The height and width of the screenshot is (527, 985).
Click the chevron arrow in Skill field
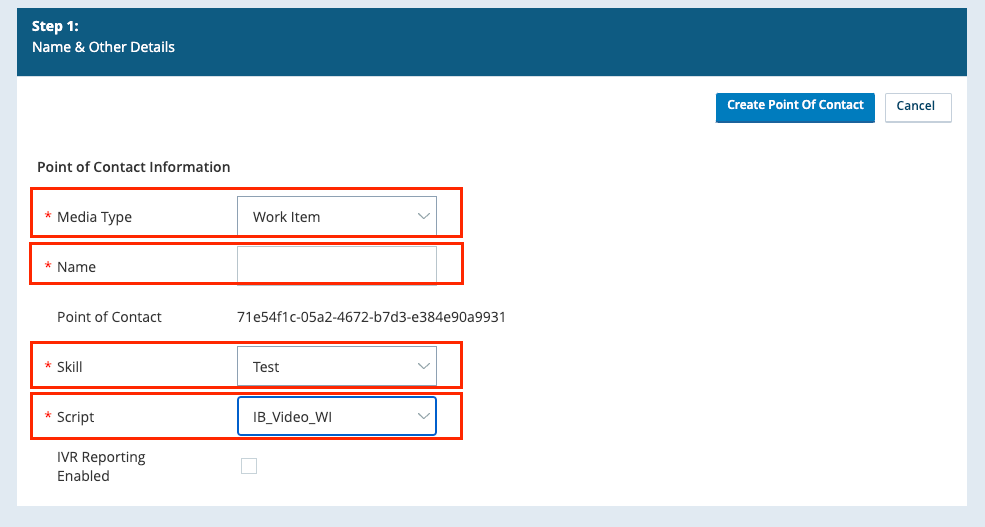pos(423,367)
